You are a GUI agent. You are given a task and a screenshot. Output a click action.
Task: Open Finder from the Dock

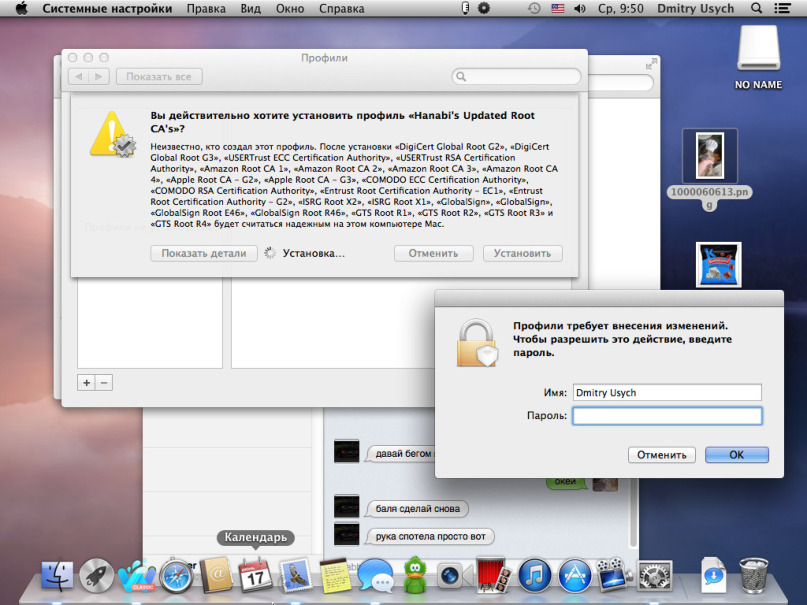point(57,575)
